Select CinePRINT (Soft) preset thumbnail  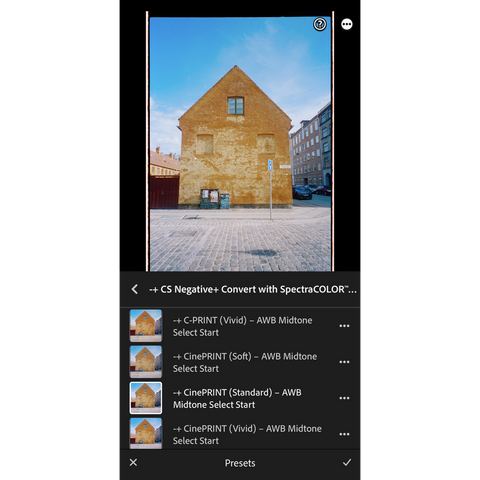146,362
